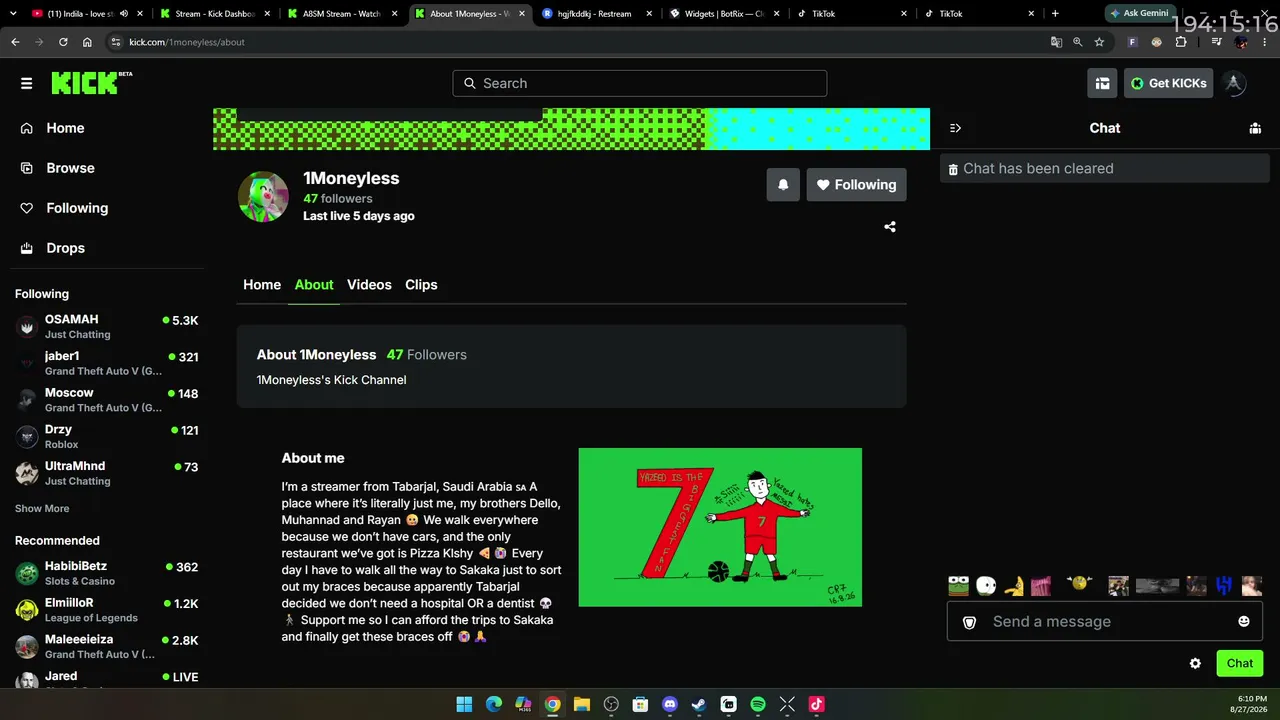This screenshot has width=1280, height=720.
Task: Click the translate page icon
Action: [x=1056, y=42]
